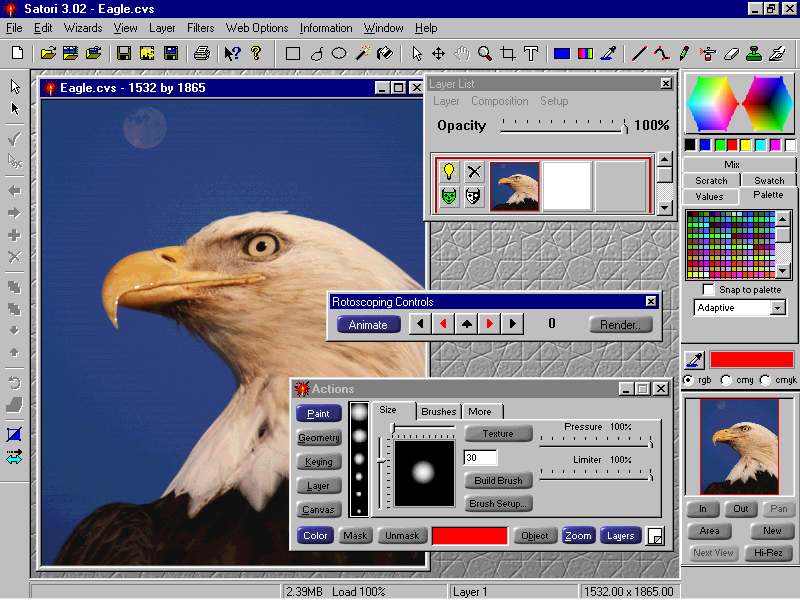Viewport: 800px width, 600px height.
Task: Enable Snap to palette checkbox
Action: [x=709, y=290]
